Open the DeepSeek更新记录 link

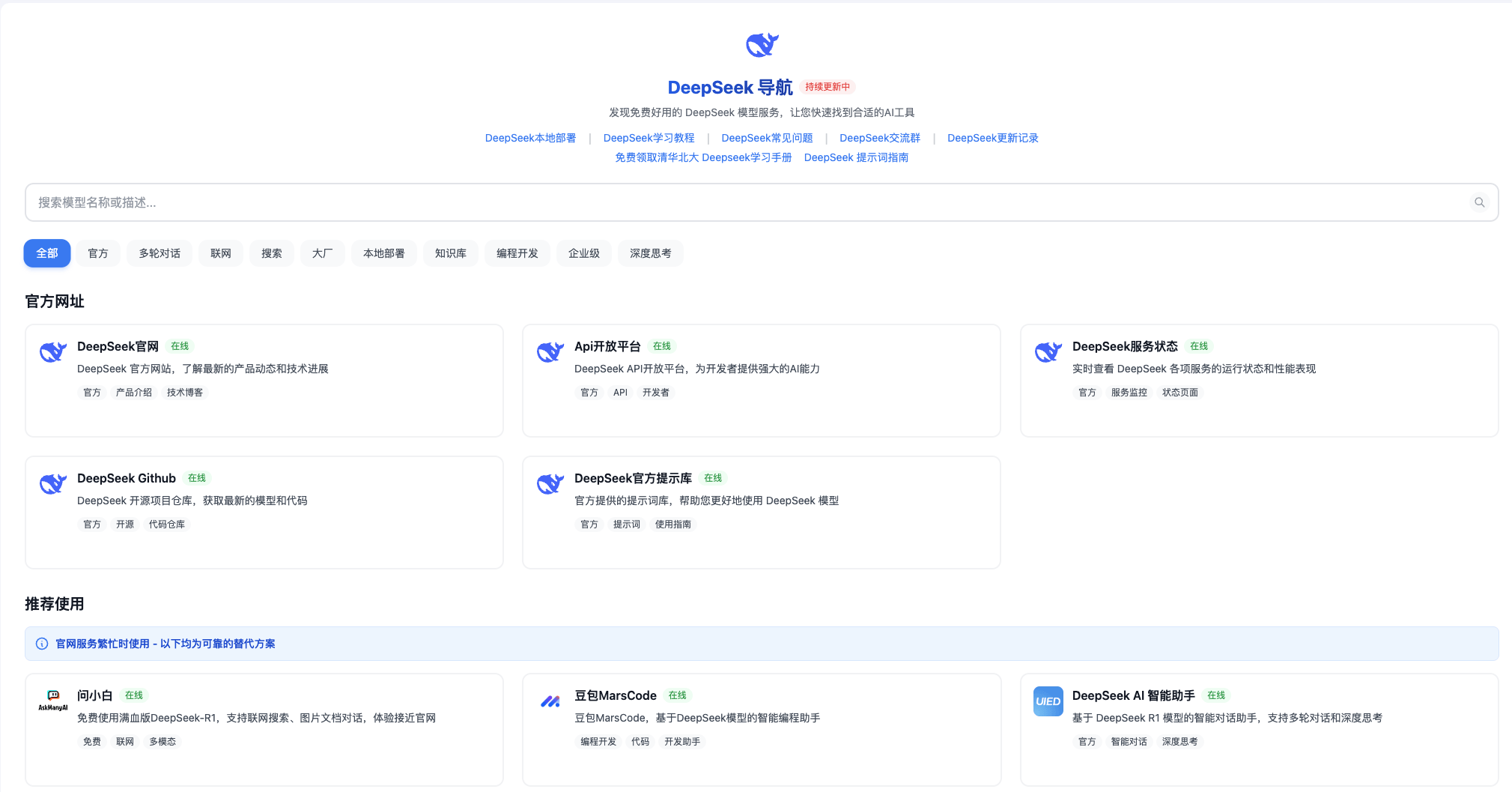click(x=993, y=138)
